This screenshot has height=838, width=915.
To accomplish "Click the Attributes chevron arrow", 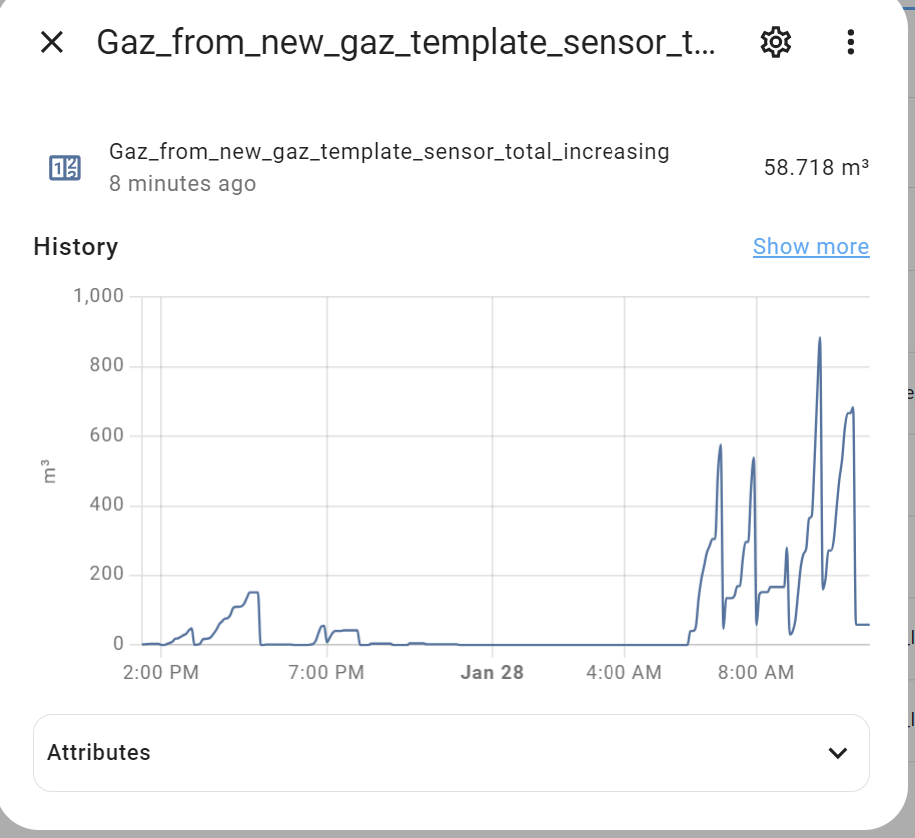I will 837,753.
